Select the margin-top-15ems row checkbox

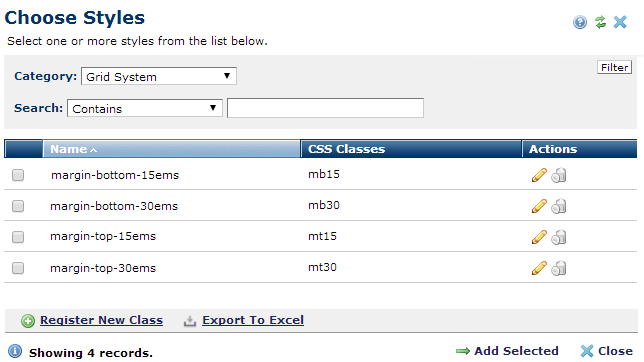pyautogui.click(x=18, y=237)
